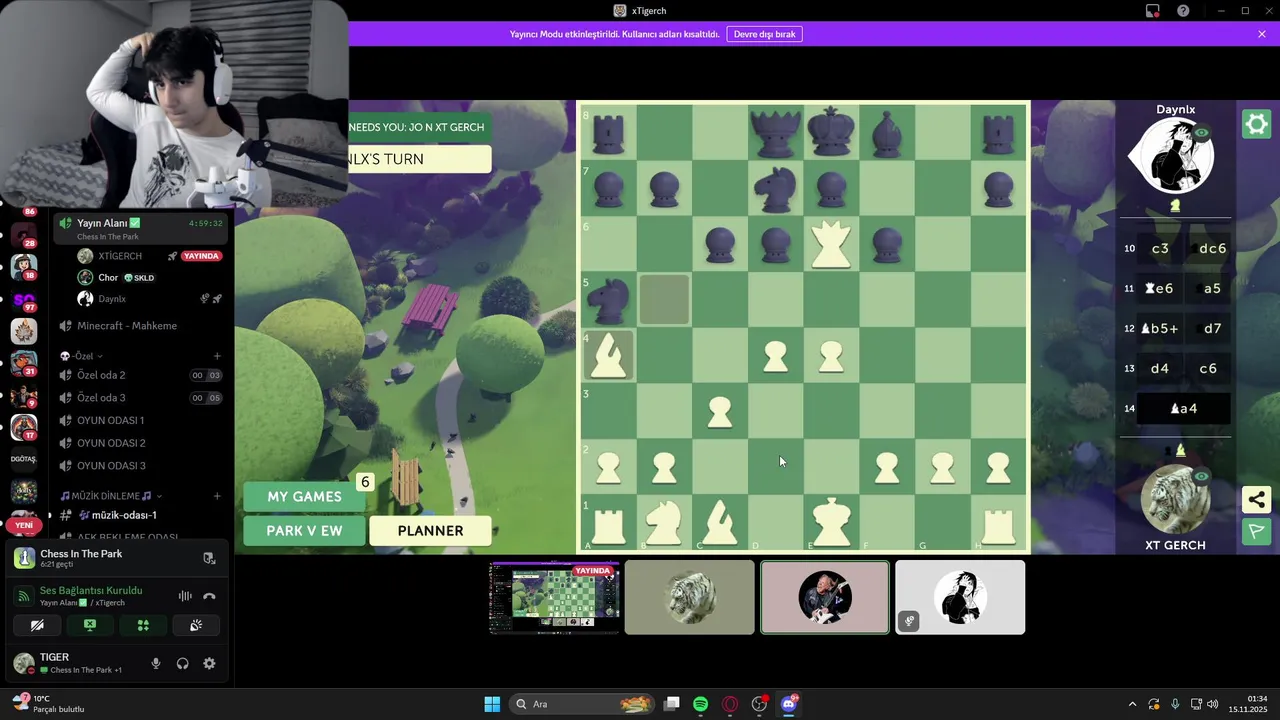The width and height of the screenshot is (1280, 720).
Task: Open server icon with 18 badge
Action: tap(24, 266)
